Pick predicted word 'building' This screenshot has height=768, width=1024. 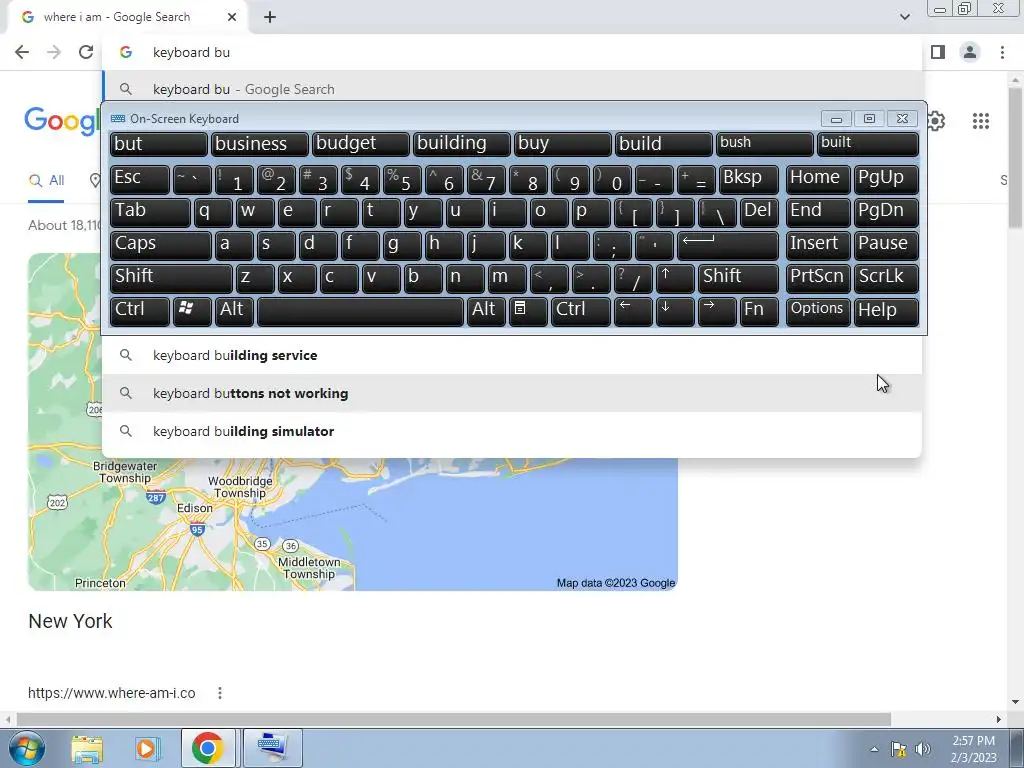462,144
